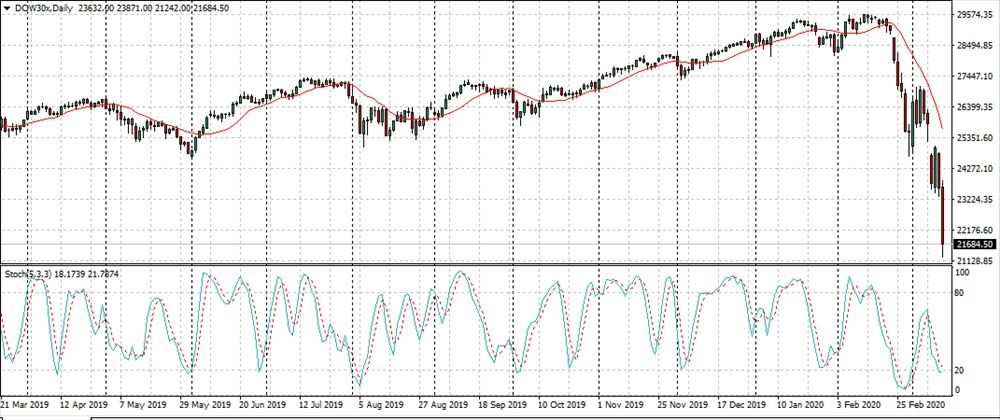Click the 24272.10 price scale label
The image size is (1000, 420).
[x=973, y=169]
